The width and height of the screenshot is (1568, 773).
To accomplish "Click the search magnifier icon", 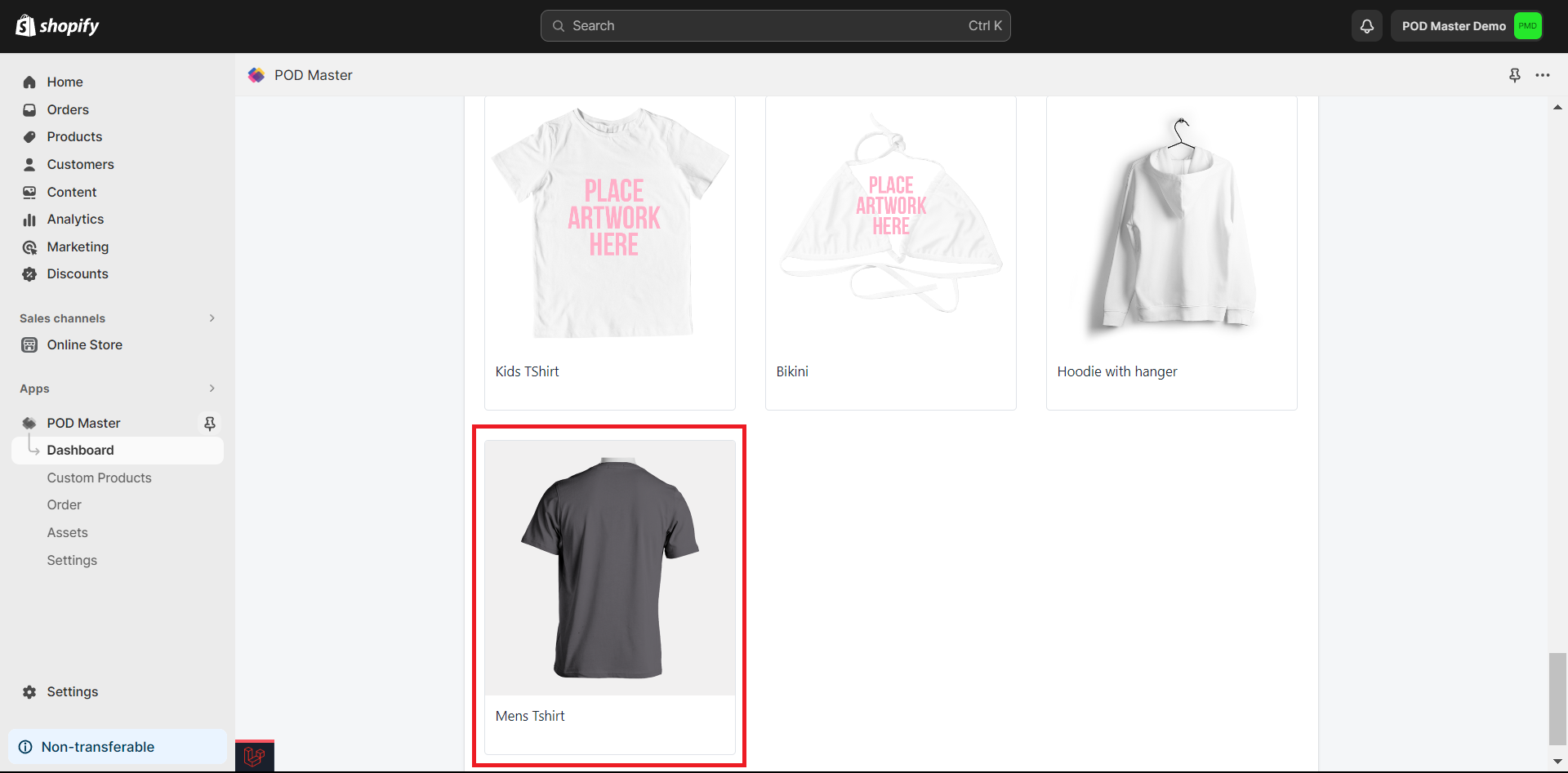I will point(559,26).
